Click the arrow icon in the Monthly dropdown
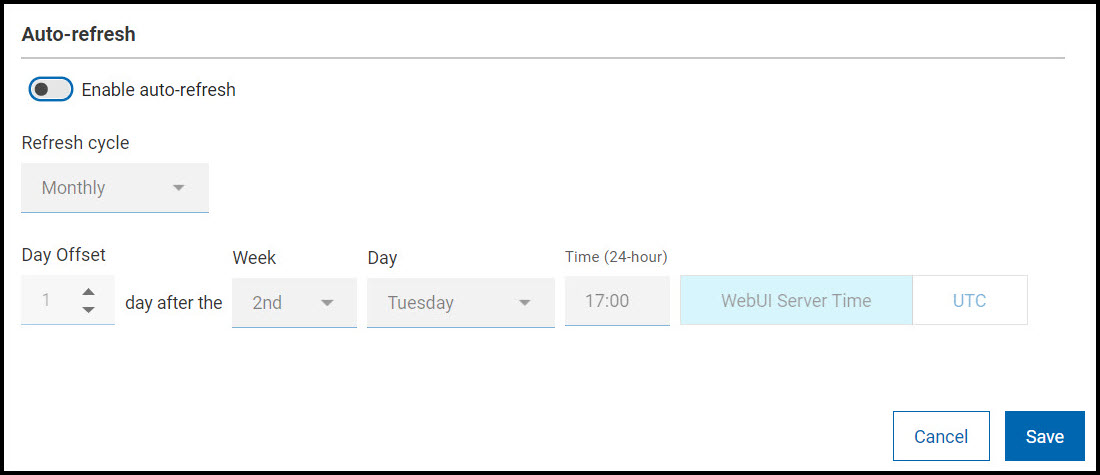 tap(179, 188)
